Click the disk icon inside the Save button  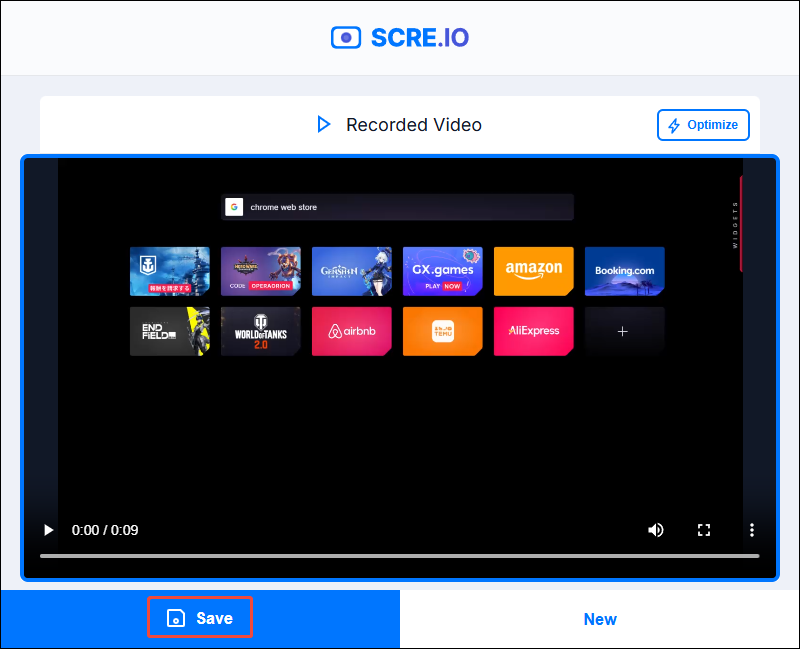176,617
